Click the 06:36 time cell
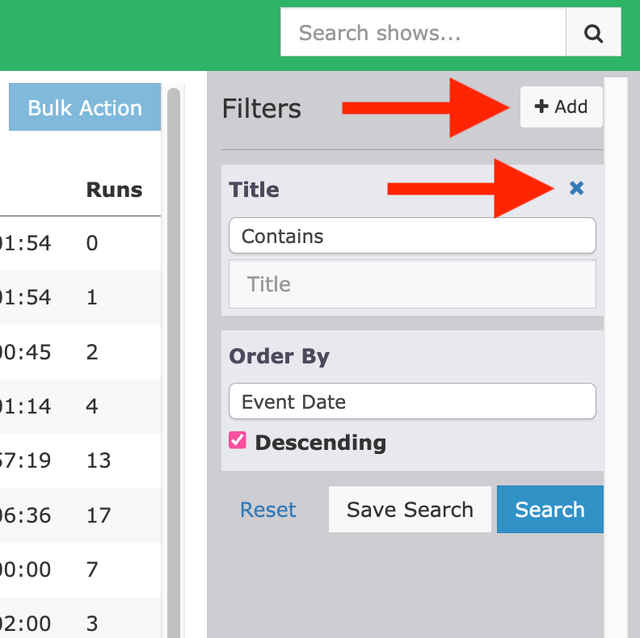This screenshot has width=640, height=638. pyautogui.click(x=25, y=515)
